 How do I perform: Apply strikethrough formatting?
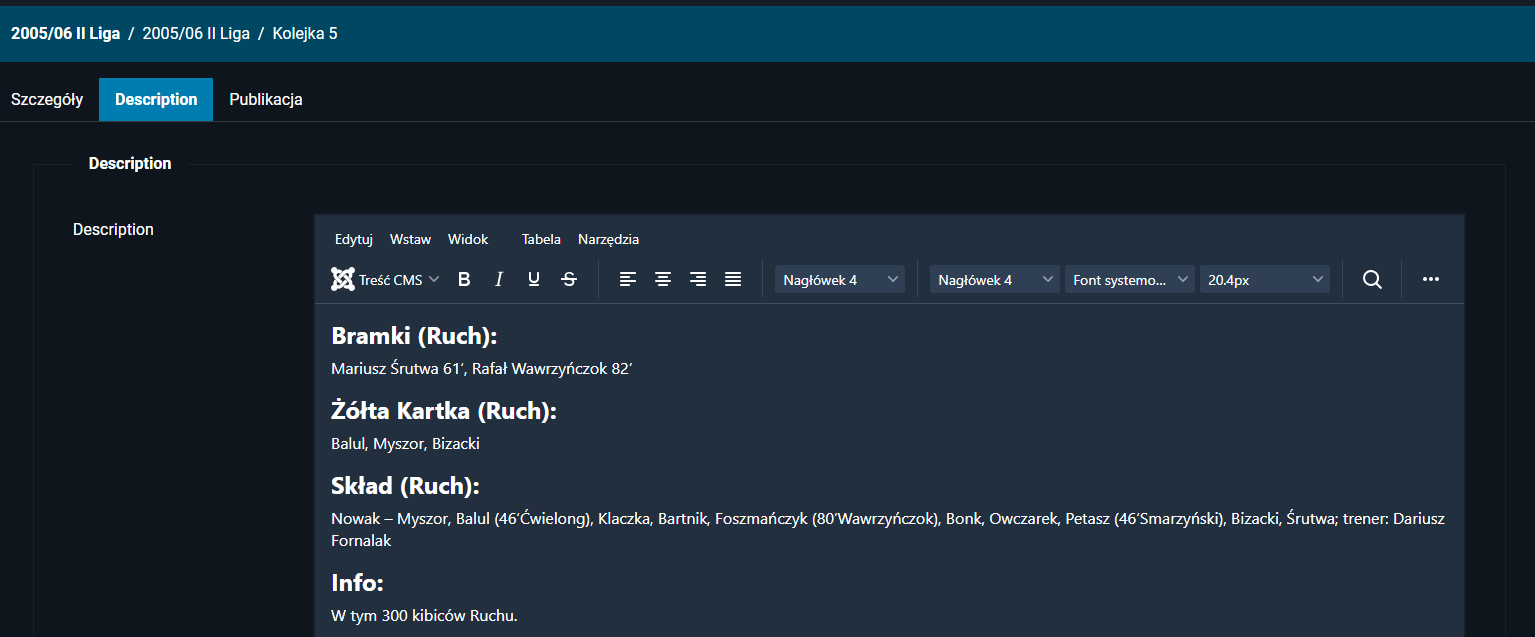click(x=569, y=280)
